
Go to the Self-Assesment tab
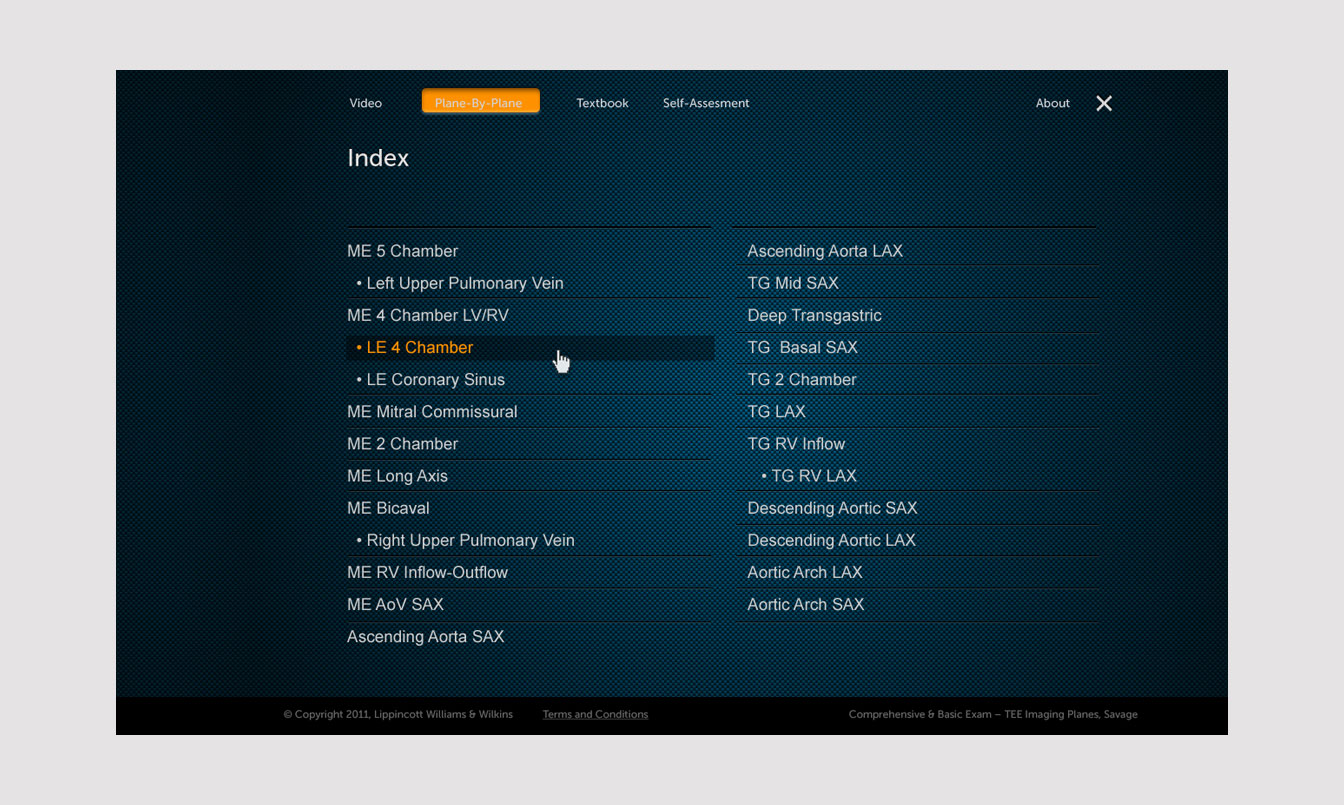pos(705,103)
